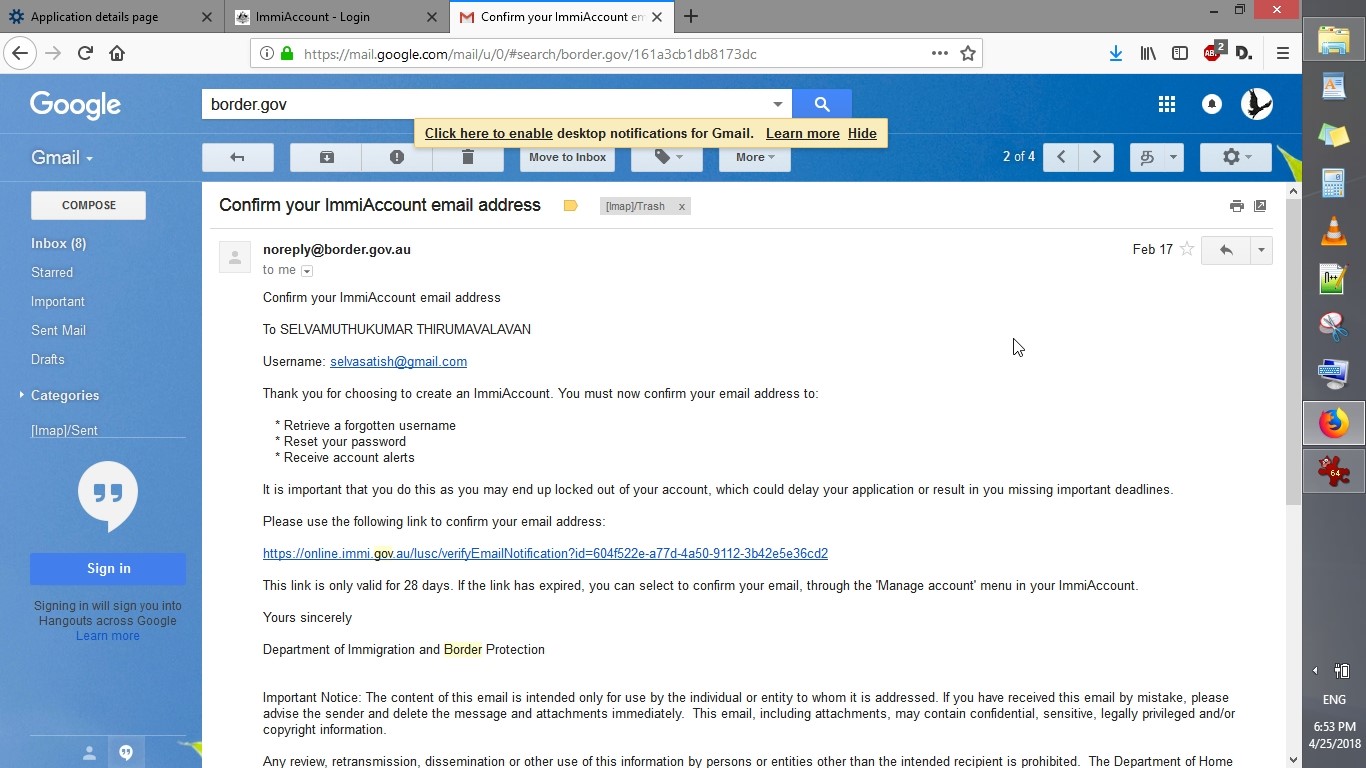Open the Starred folder
The image size is (1366, 768).
coord(52,272)
